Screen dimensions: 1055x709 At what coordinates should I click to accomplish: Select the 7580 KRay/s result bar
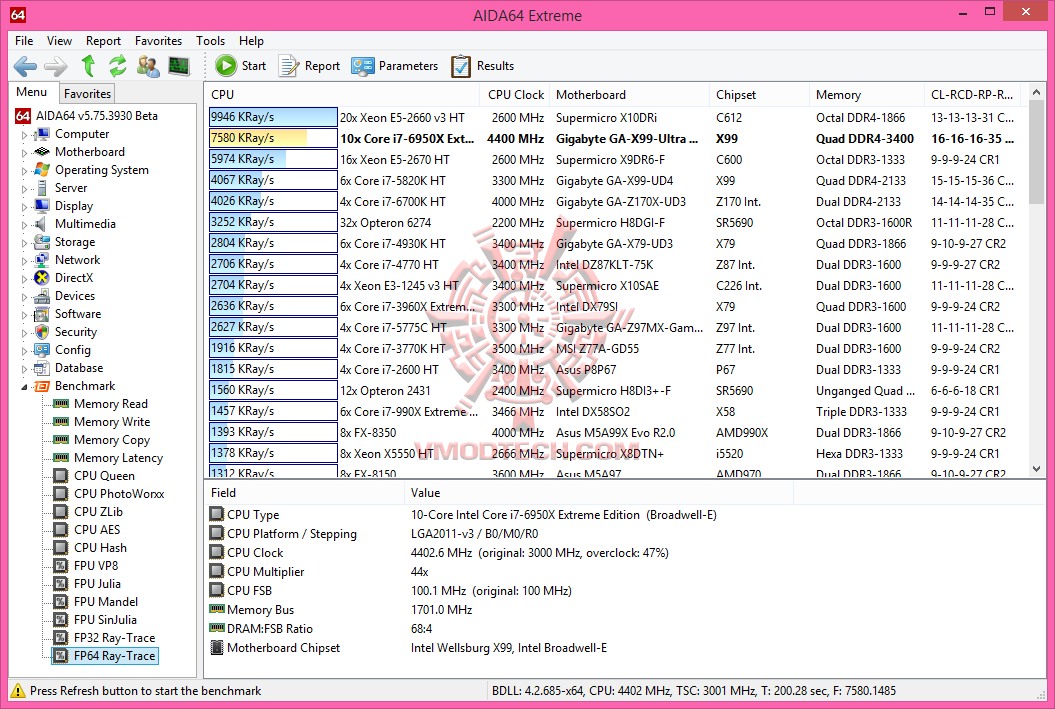(x=273, y=138)
